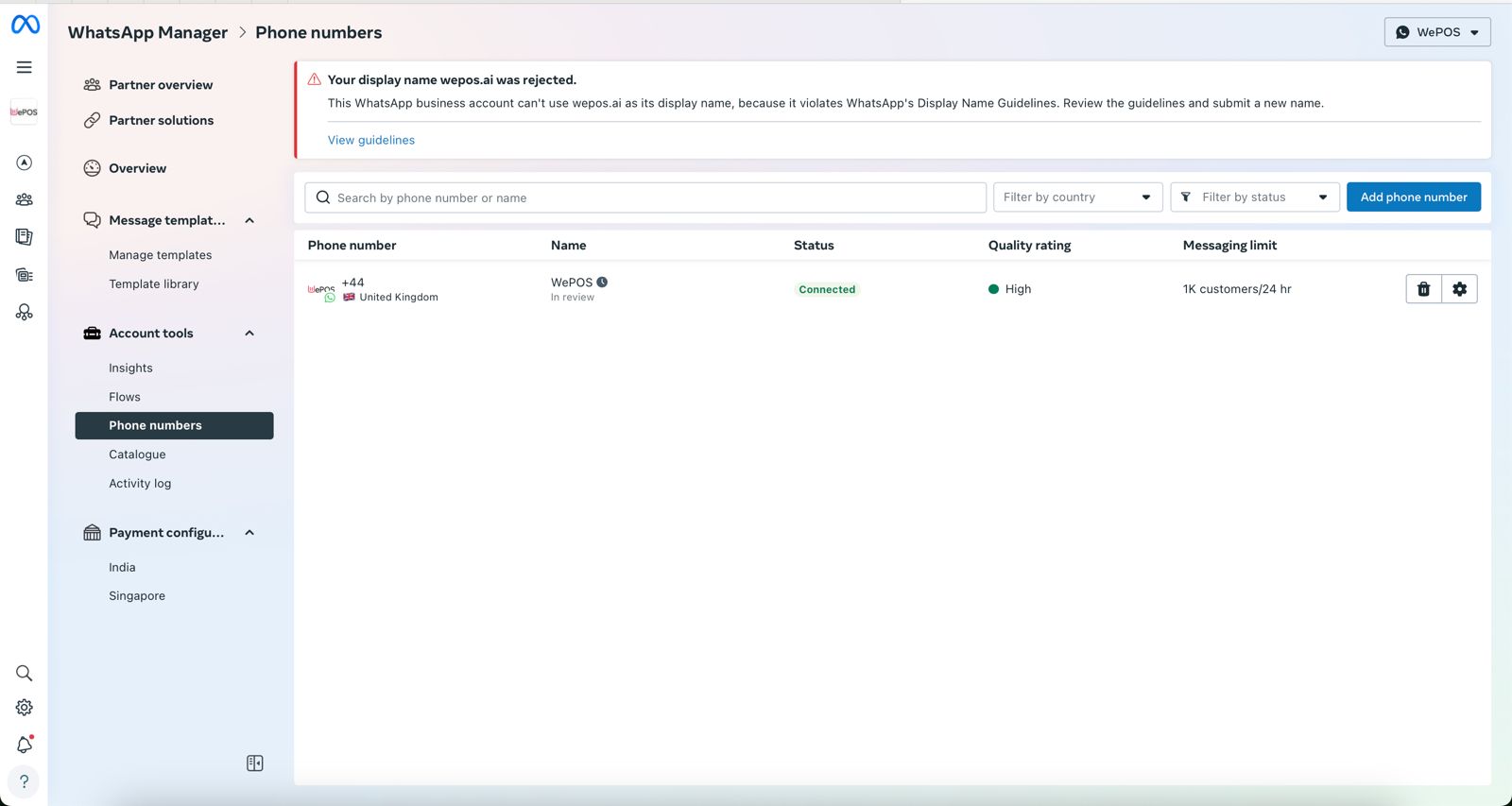The image size is (1512, 806).
Task: Click the red warning triangle icon
Action: tap(315, 79)
